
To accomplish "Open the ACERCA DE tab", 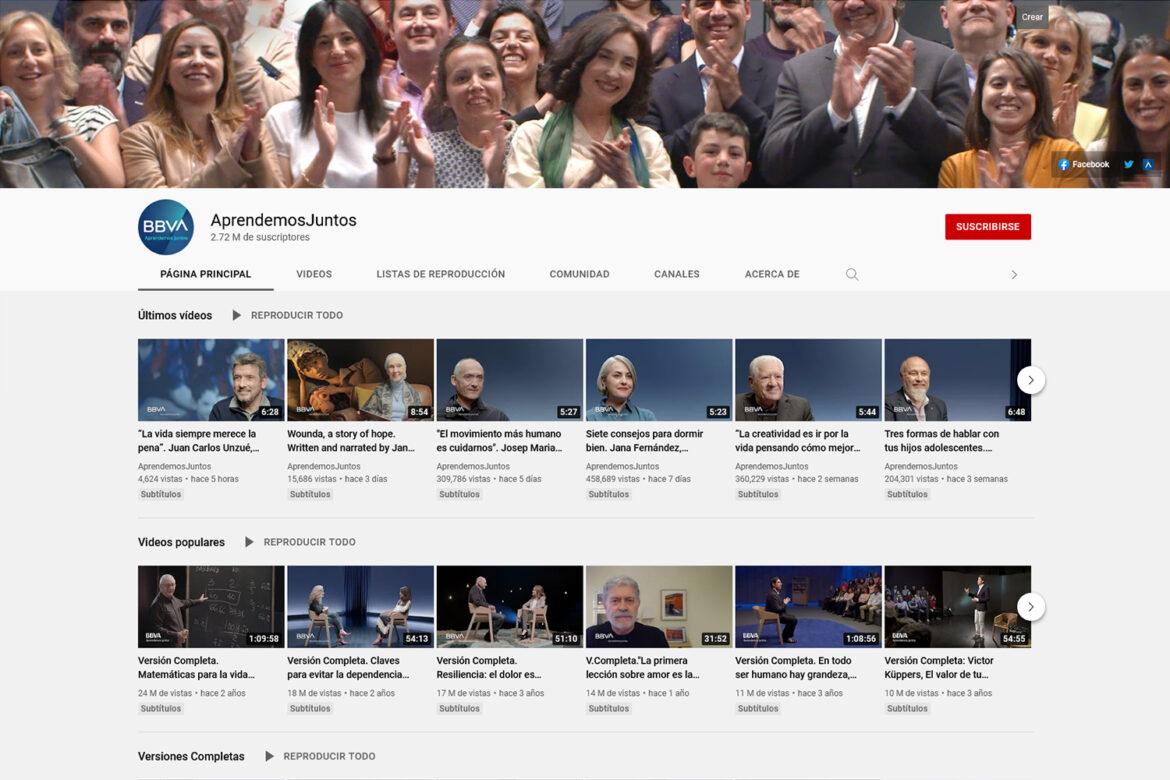I will point(771,274).
